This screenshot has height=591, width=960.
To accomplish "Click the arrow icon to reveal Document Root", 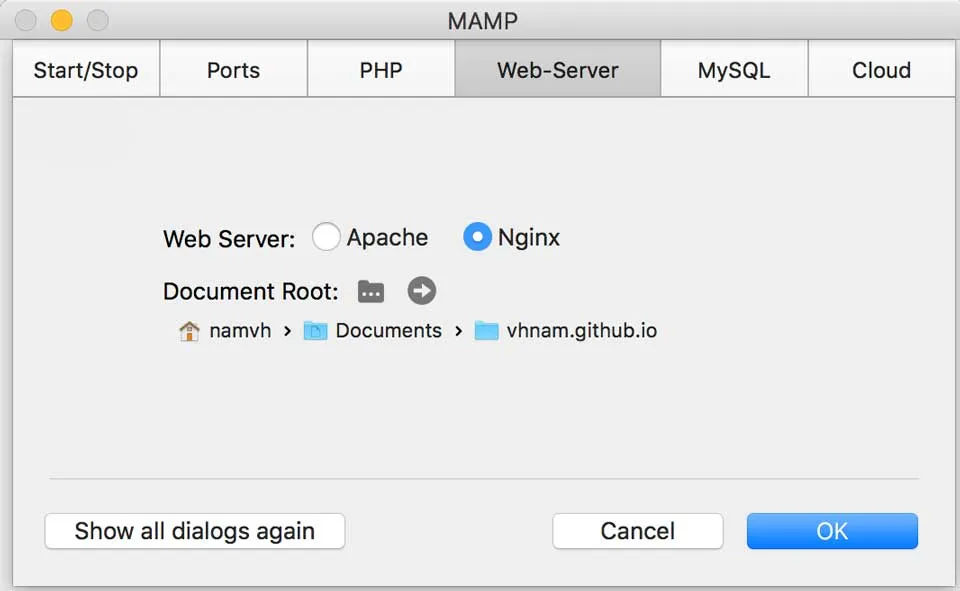I will 422,291.
